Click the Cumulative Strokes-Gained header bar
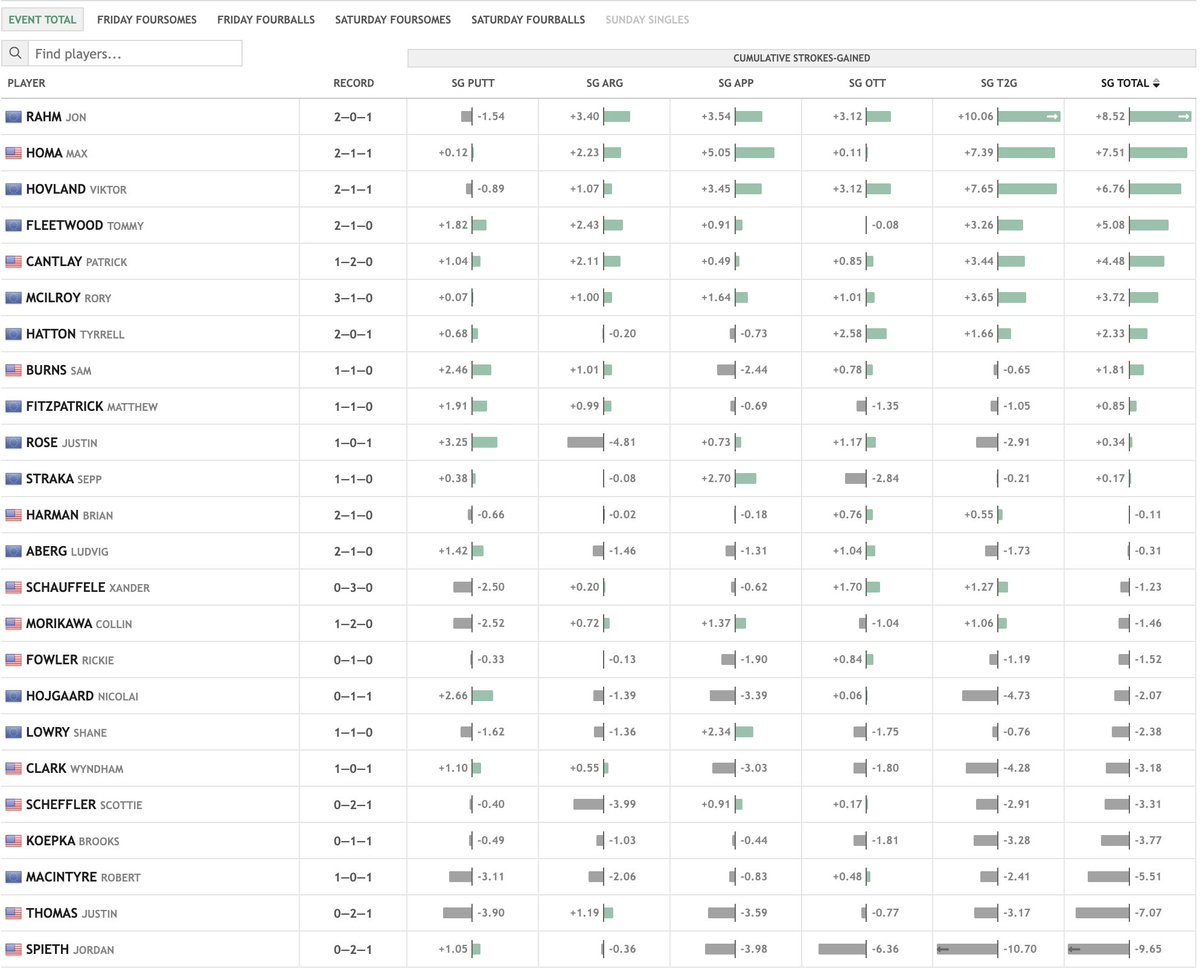Screen dimensions: 1200x969 pos(801,58)
